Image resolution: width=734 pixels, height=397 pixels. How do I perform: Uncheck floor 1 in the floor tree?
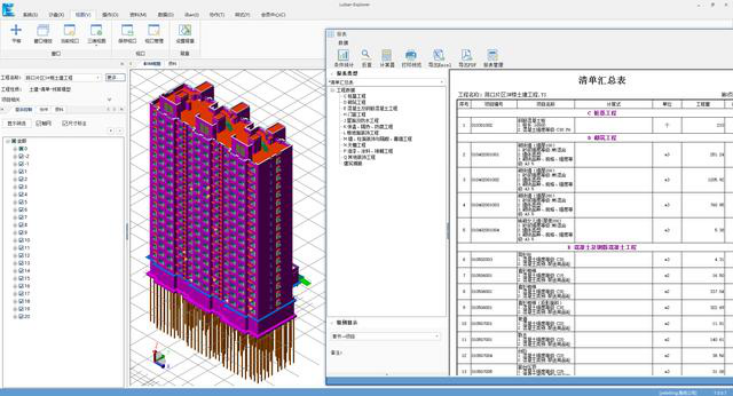[x=21, y=171]
